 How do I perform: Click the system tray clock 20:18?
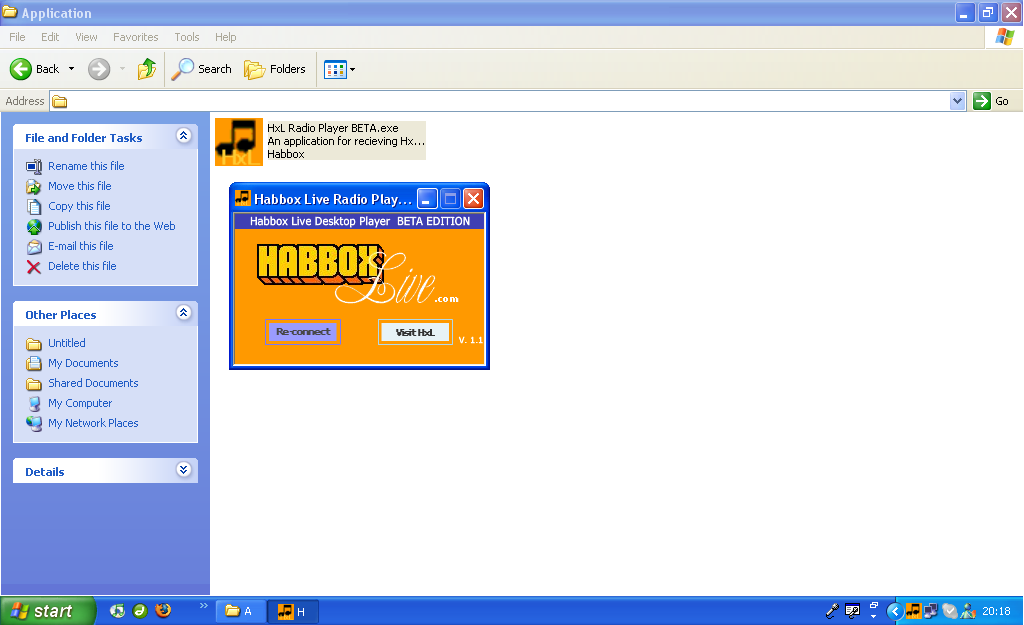996,611
